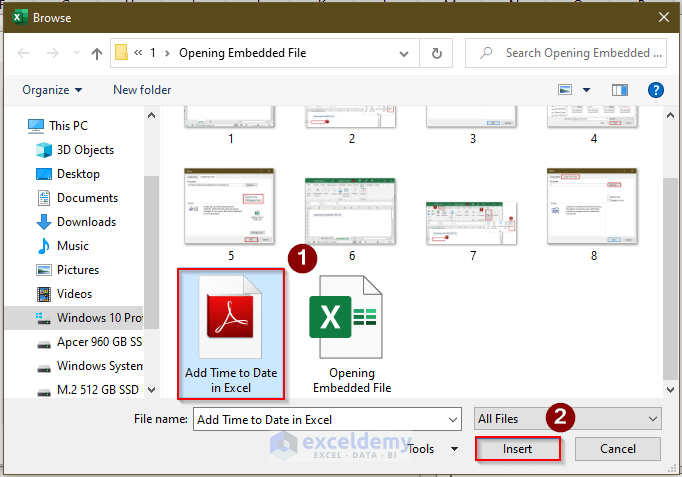Click the Search Opening Embedded field
The height and width of the screenshot is (477, 682).
(x=566, y=53)
